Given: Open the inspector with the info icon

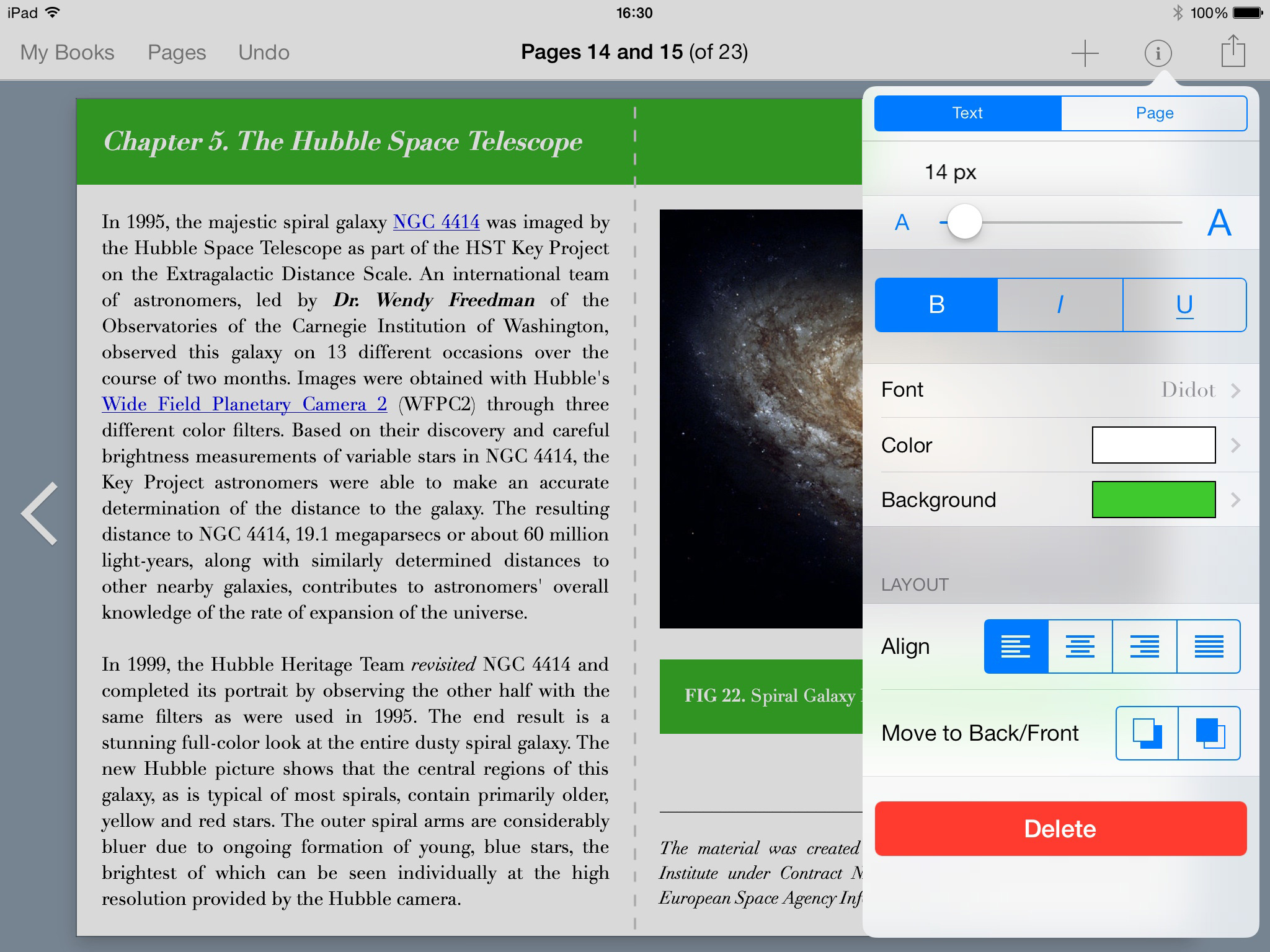Looking at the screenshot, I should coord(1158,52).
